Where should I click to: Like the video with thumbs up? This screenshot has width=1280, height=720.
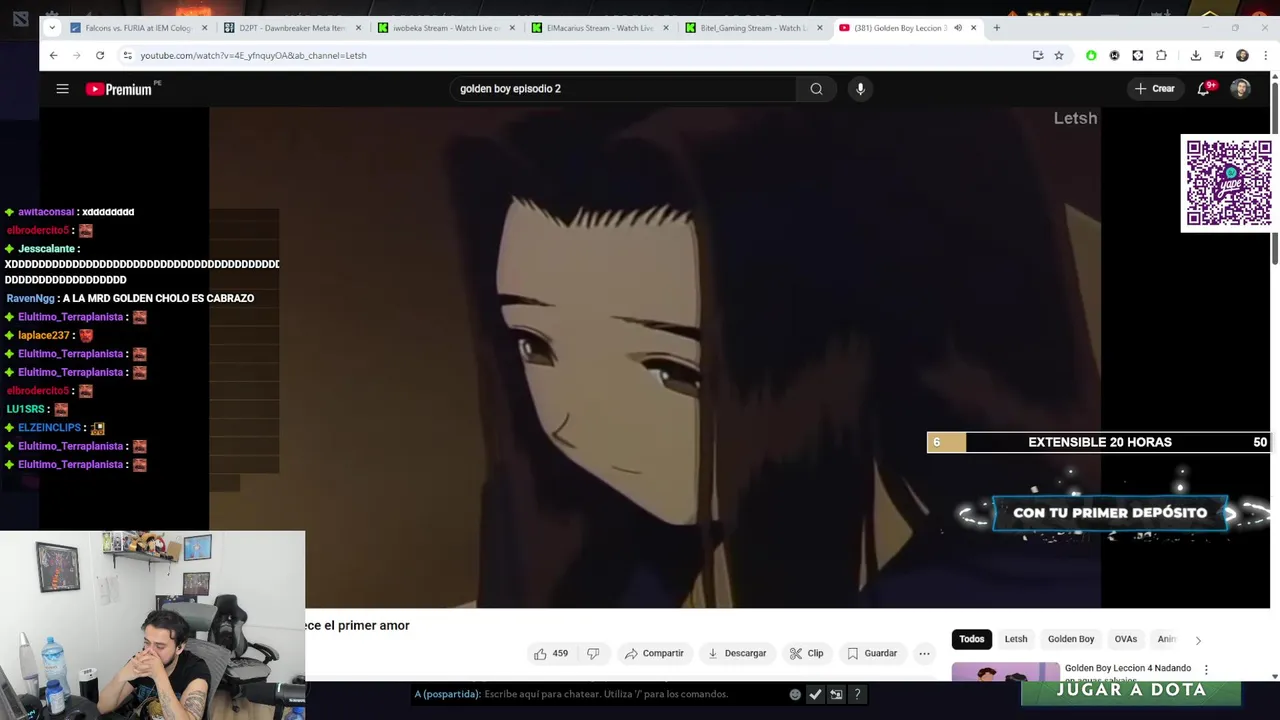[551, 653]
